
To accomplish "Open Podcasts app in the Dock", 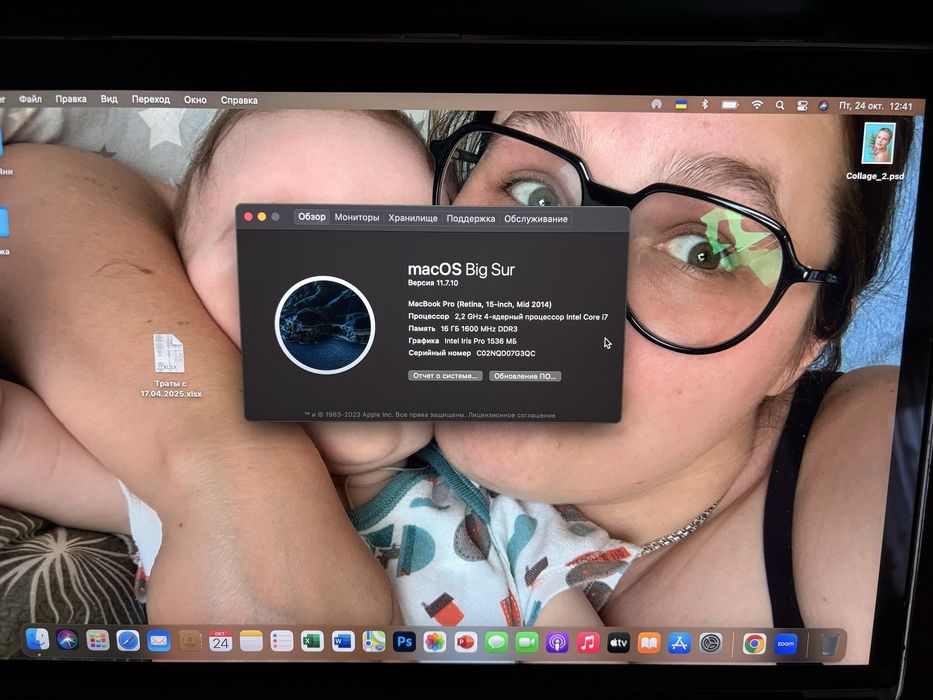I will pyautogui.click(x=557, y=643).
